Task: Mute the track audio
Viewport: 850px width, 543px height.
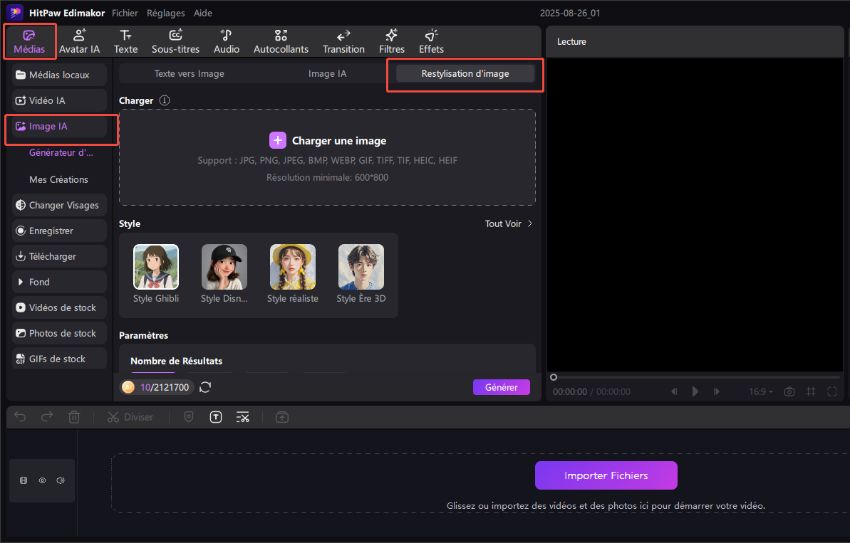Action: 61,480
